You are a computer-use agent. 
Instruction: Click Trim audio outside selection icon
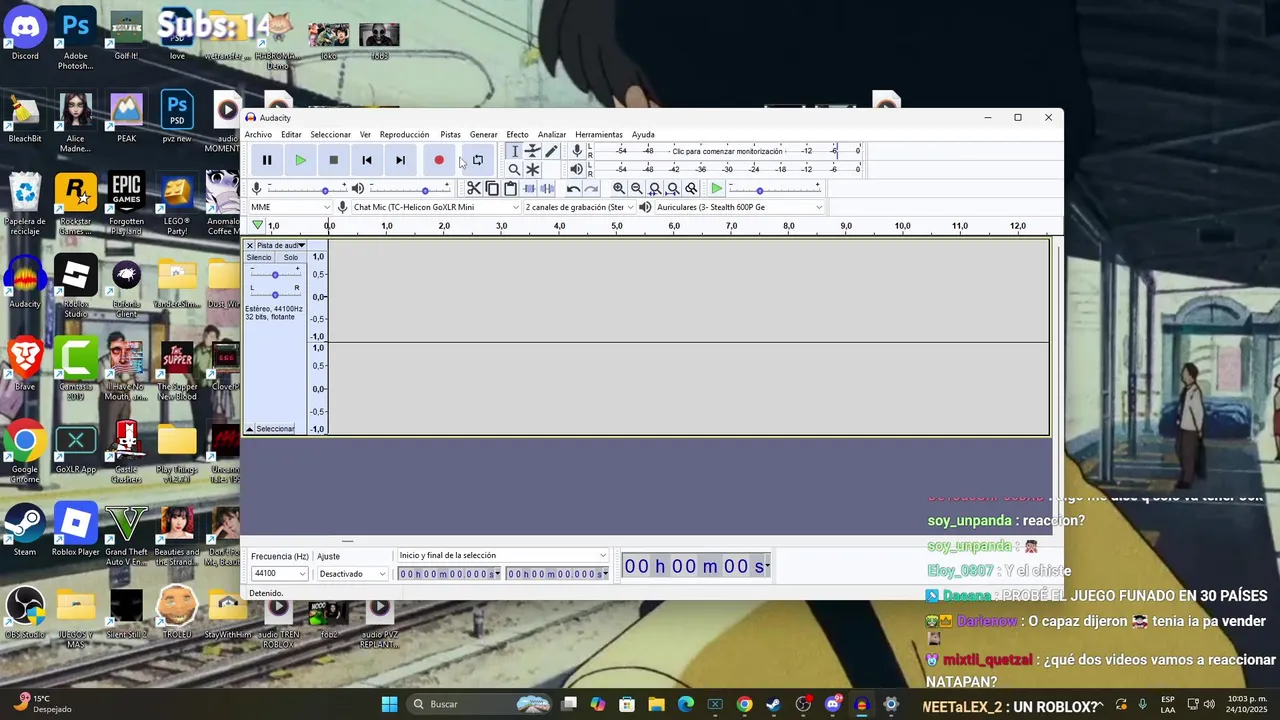(529, 188)
